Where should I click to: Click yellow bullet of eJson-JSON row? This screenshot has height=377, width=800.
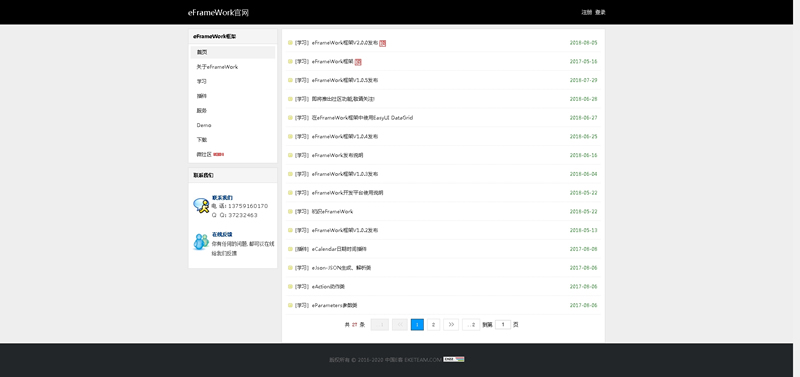[290, 268]
